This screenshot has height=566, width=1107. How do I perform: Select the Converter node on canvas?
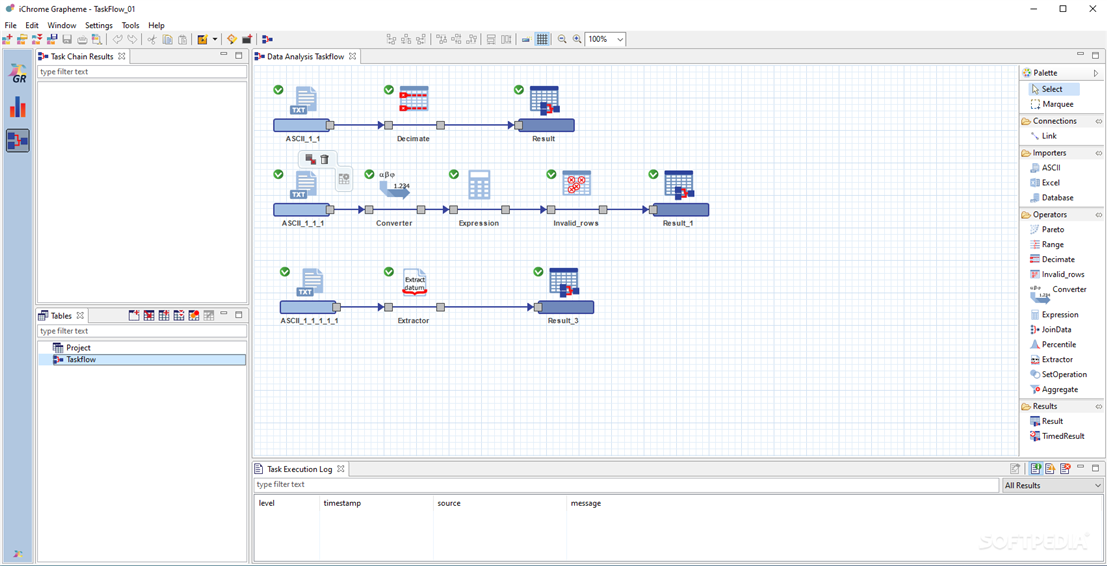395,185
